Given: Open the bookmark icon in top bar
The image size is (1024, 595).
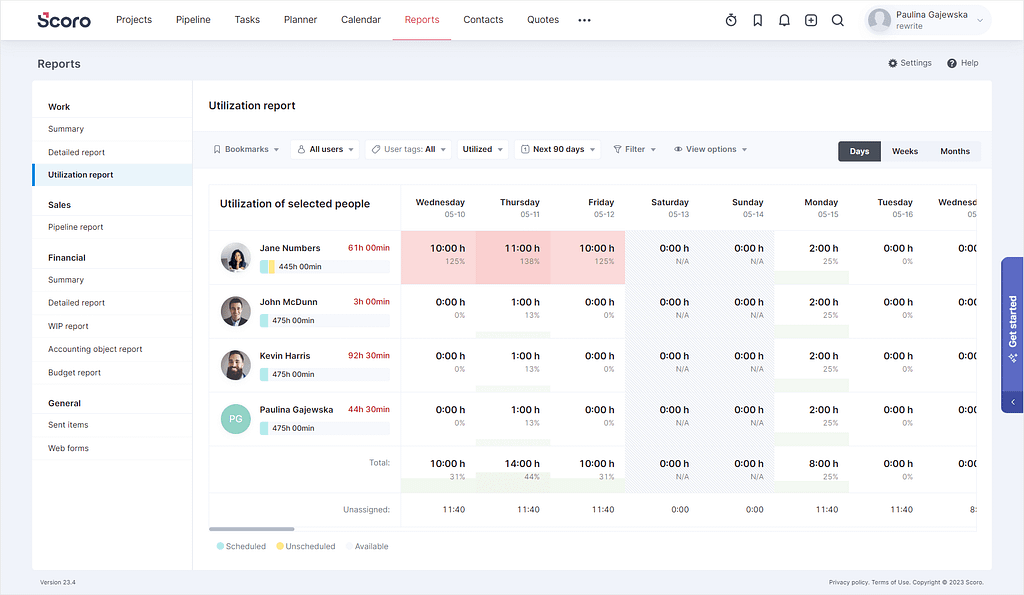Looking at the screenshot, I should tap(758, 20).
